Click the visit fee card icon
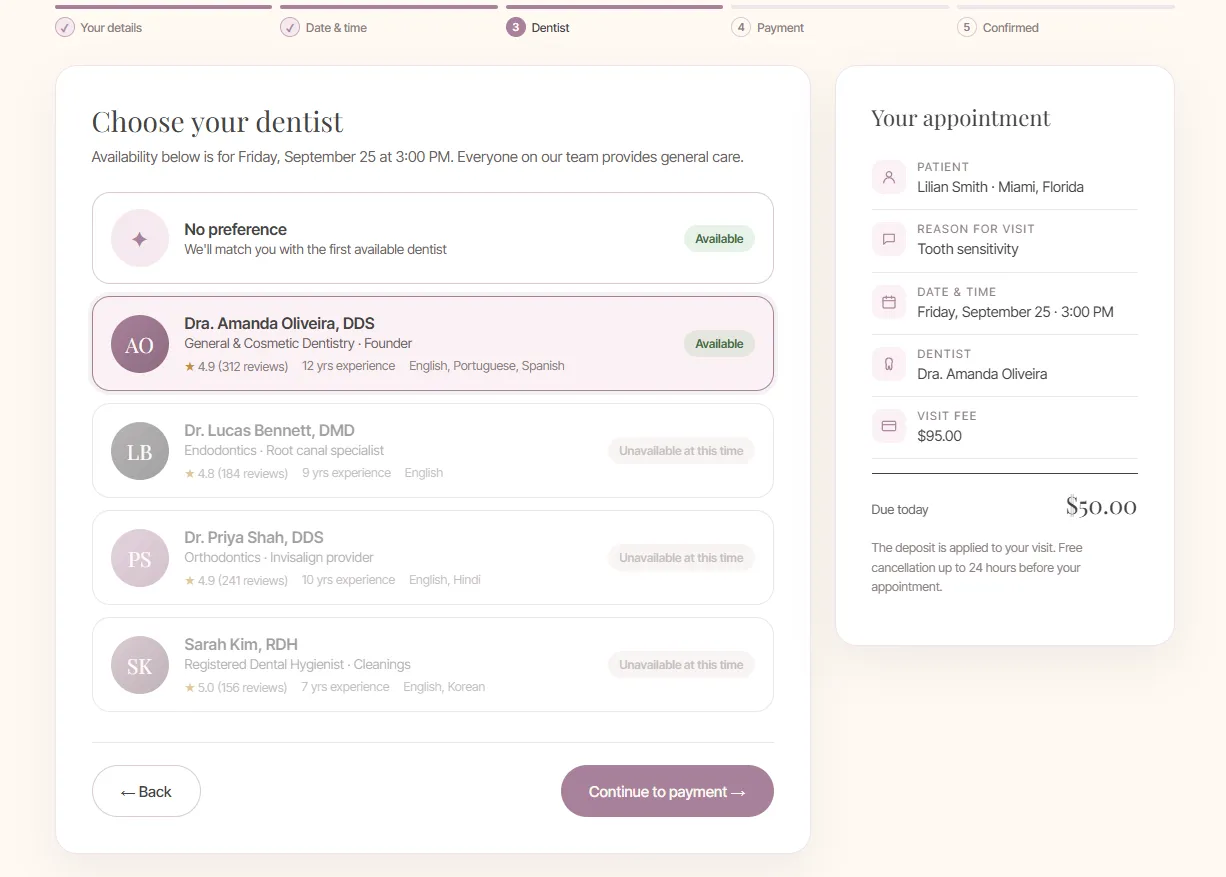Screen dimensions: 1226x877 (889, 426)
